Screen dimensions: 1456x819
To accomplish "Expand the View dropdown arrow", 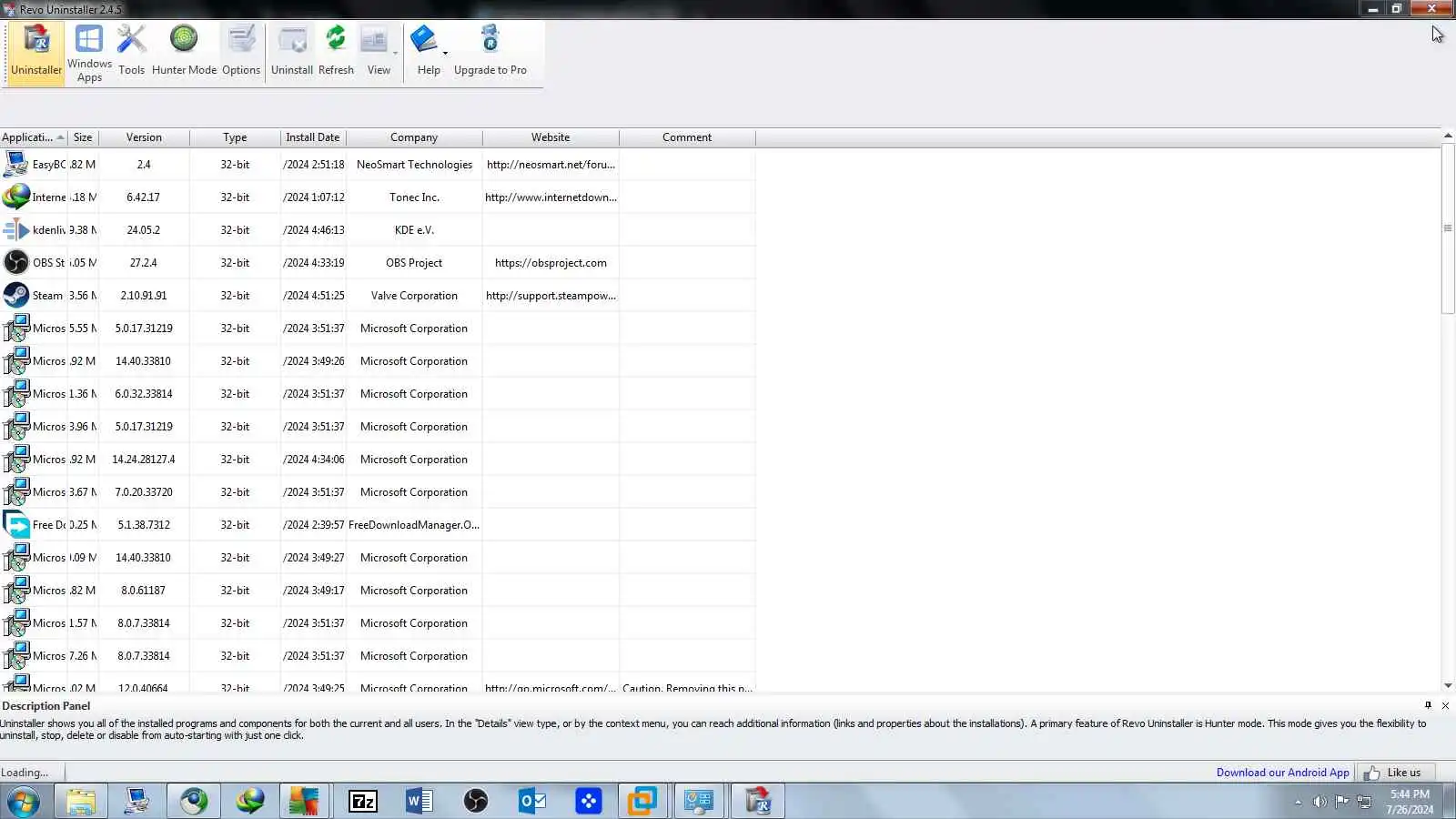I will [396, 54].
